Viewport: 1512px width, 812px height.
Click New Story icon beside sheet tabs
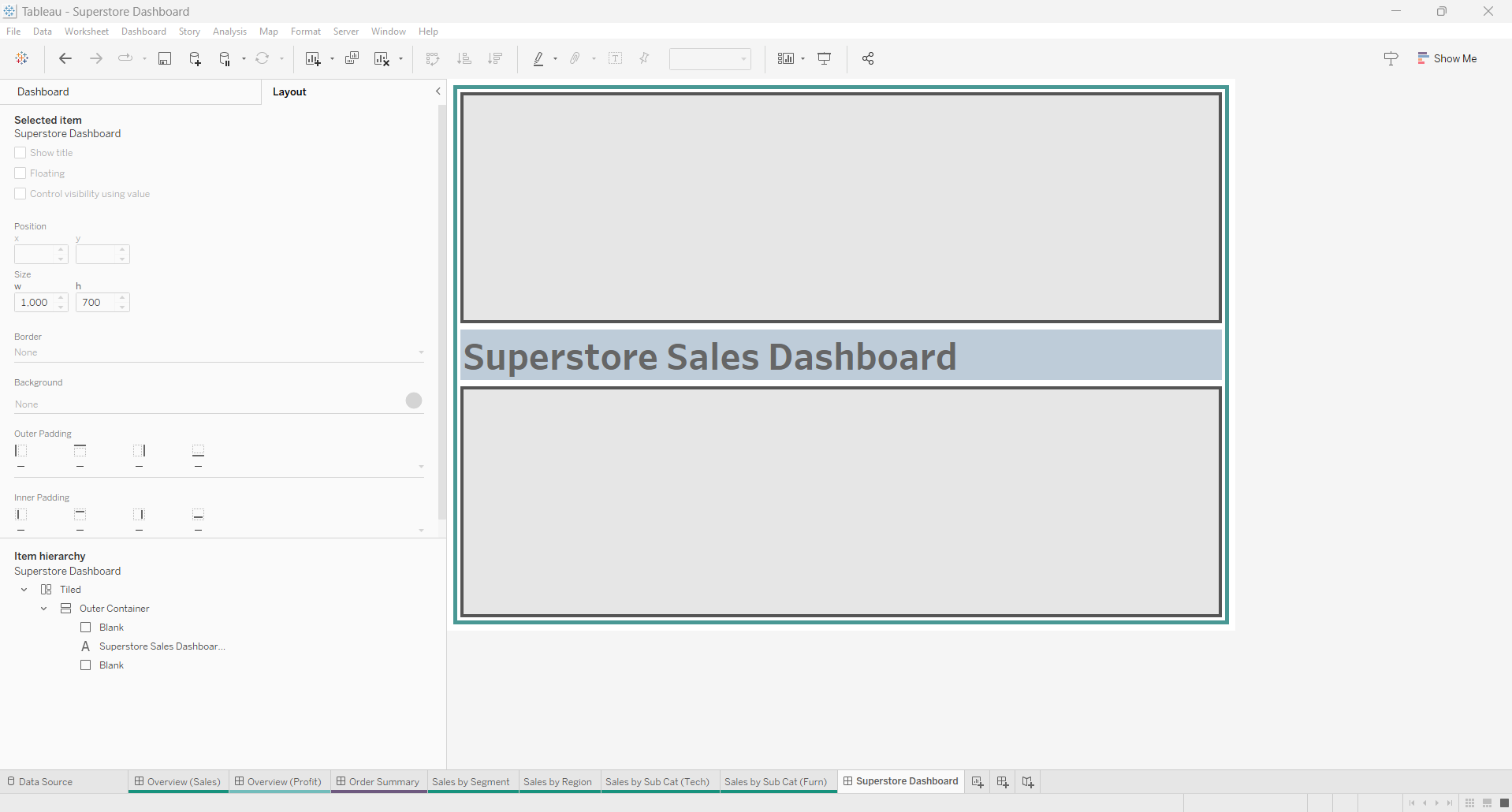(x=1028, y=782)
